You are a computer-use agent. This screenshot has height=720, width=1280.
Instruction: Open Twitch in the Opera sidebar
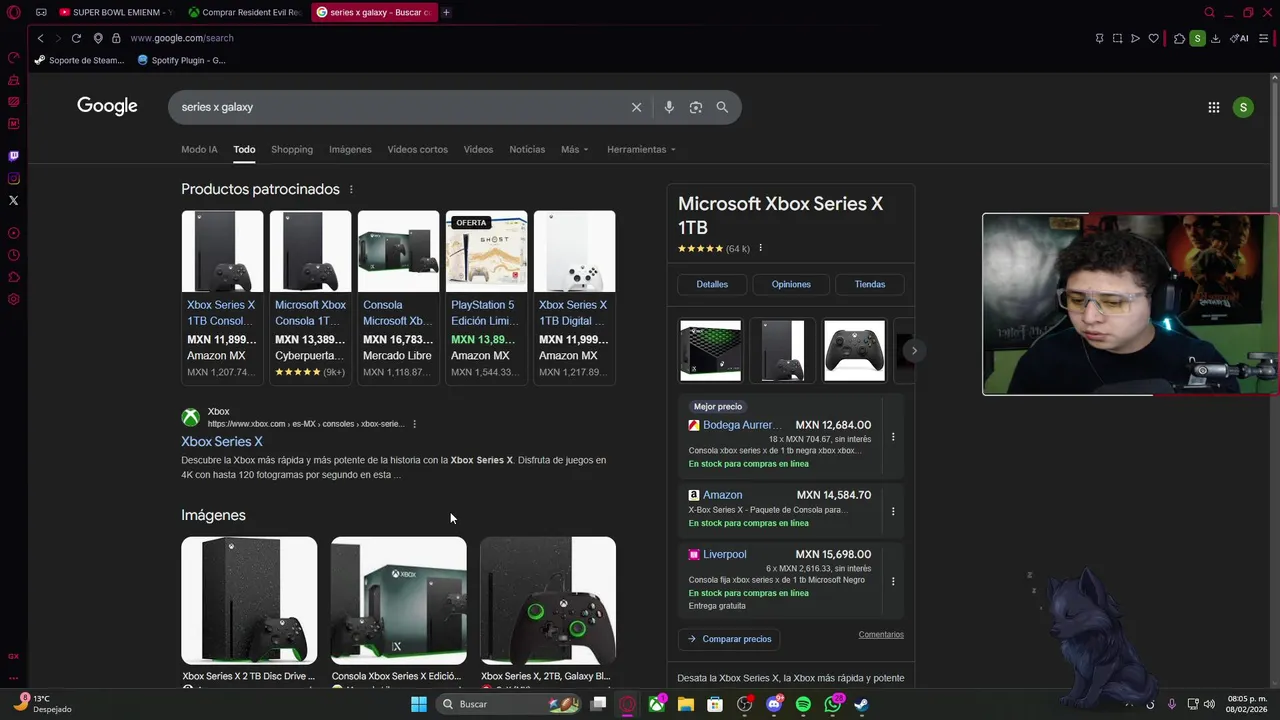(14, 156)
